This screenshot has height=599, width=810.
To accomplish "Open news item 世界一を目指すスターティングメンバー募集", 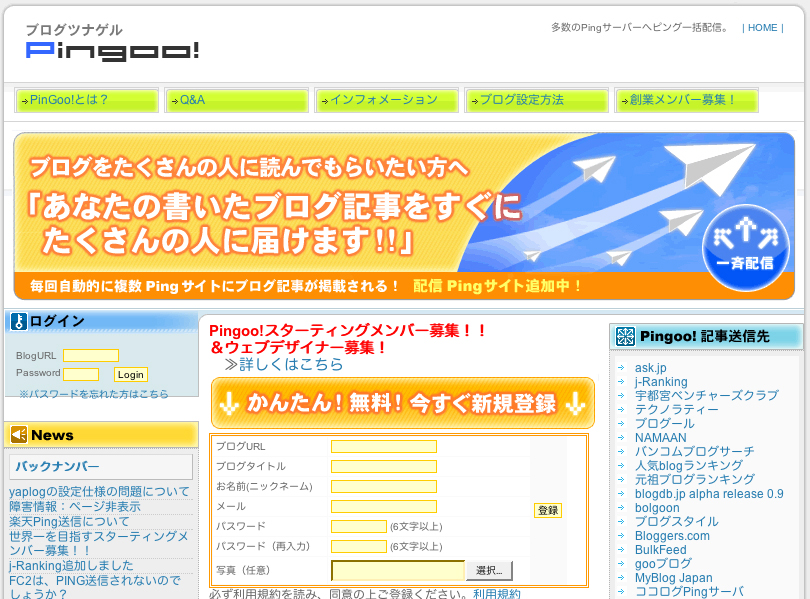I will [99, 543].
